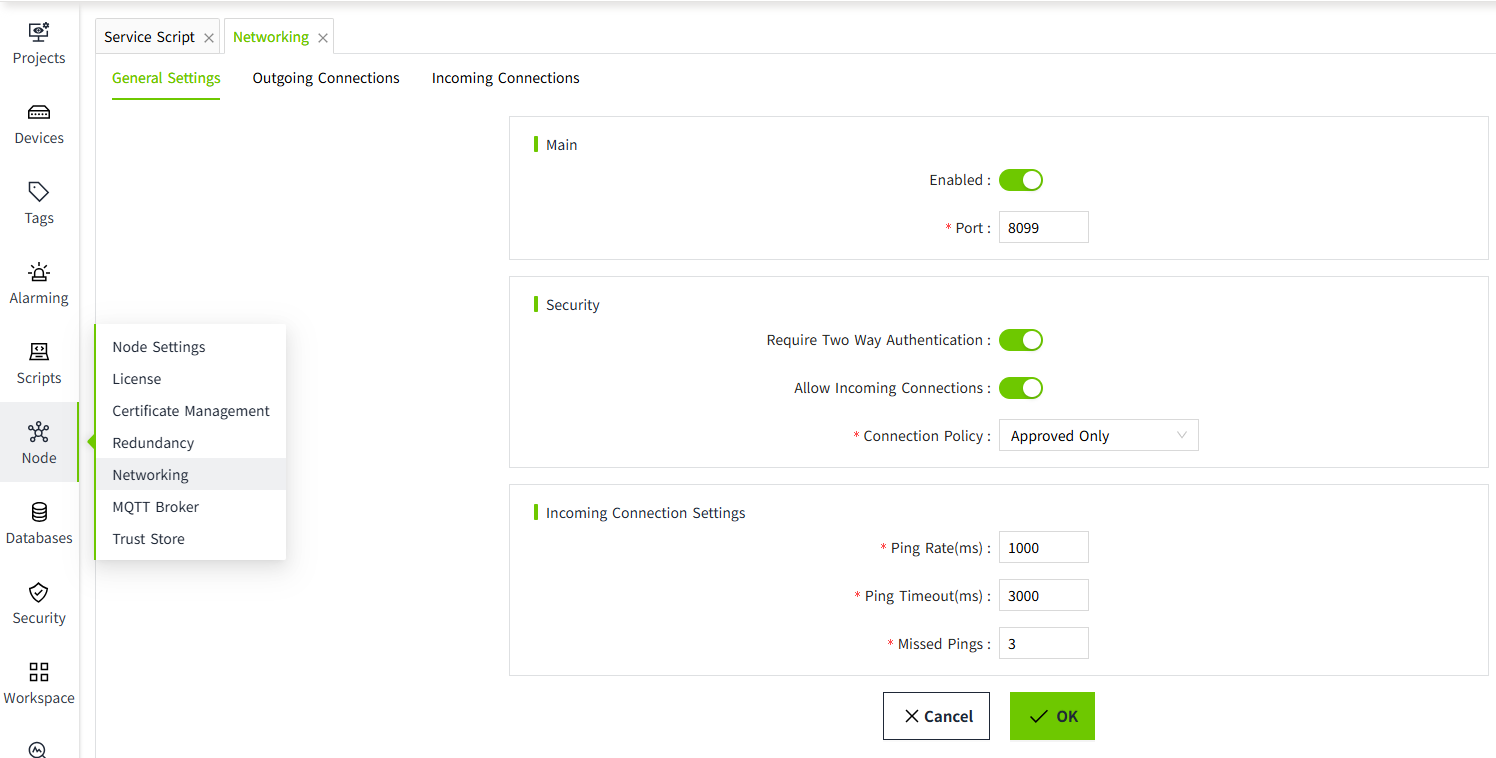Screen dimensions: 1496x758
Task: Select MQTT Broker from Node menu
Action: [156, 507]
